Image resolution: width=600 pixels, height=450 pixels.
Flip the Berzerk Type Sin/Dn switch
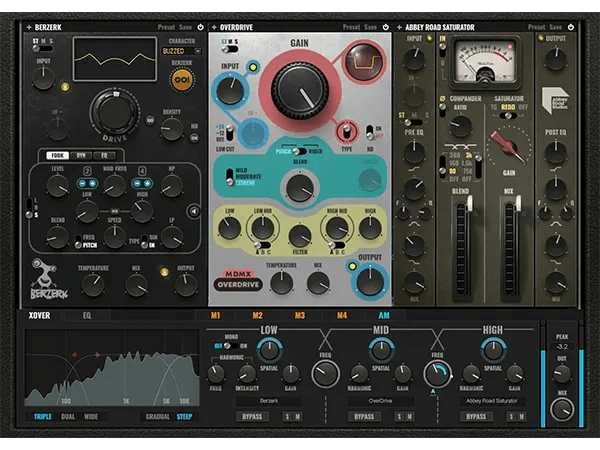[x=144, y=241]
